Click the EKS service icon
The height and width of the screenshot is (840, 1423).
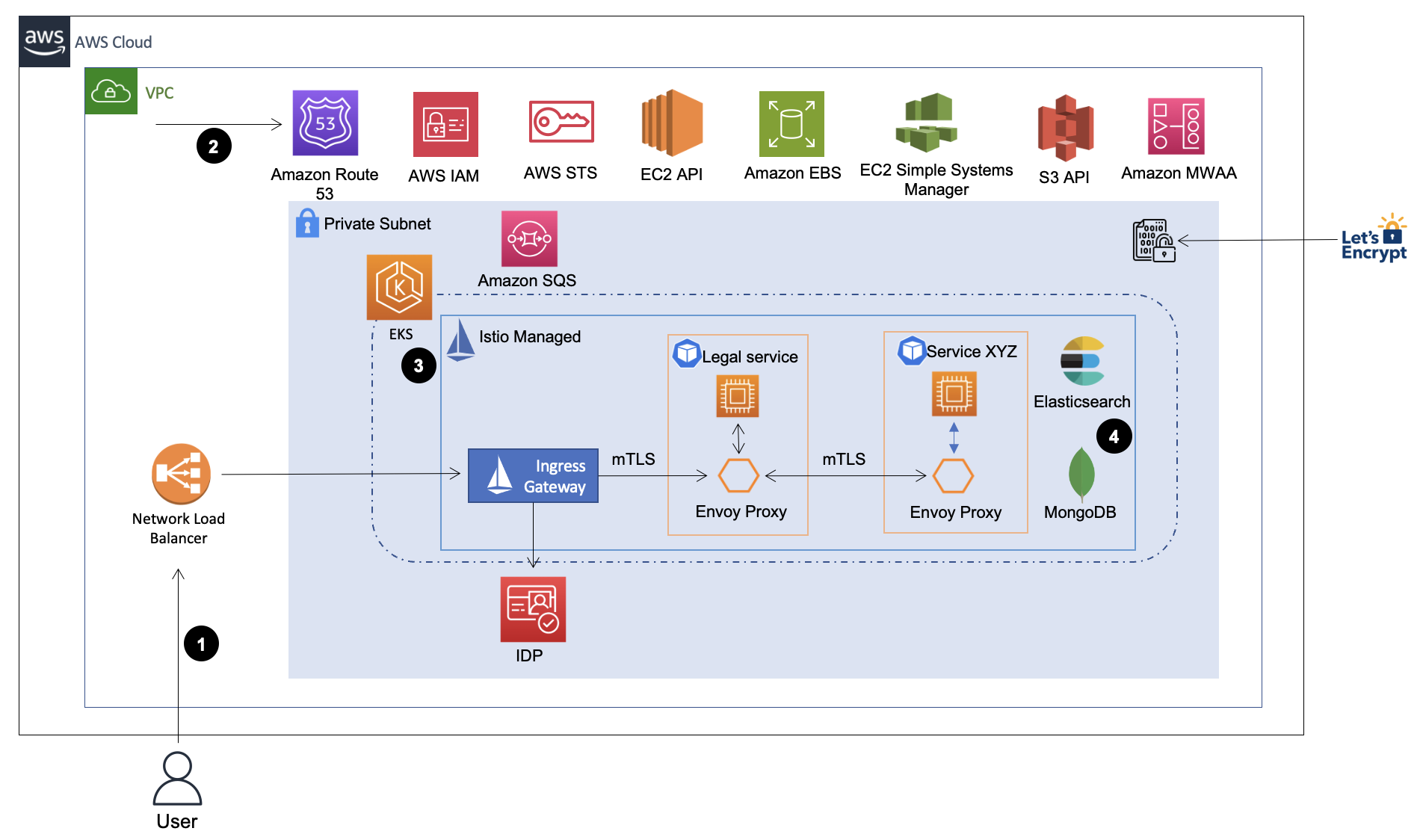[400, 288]
